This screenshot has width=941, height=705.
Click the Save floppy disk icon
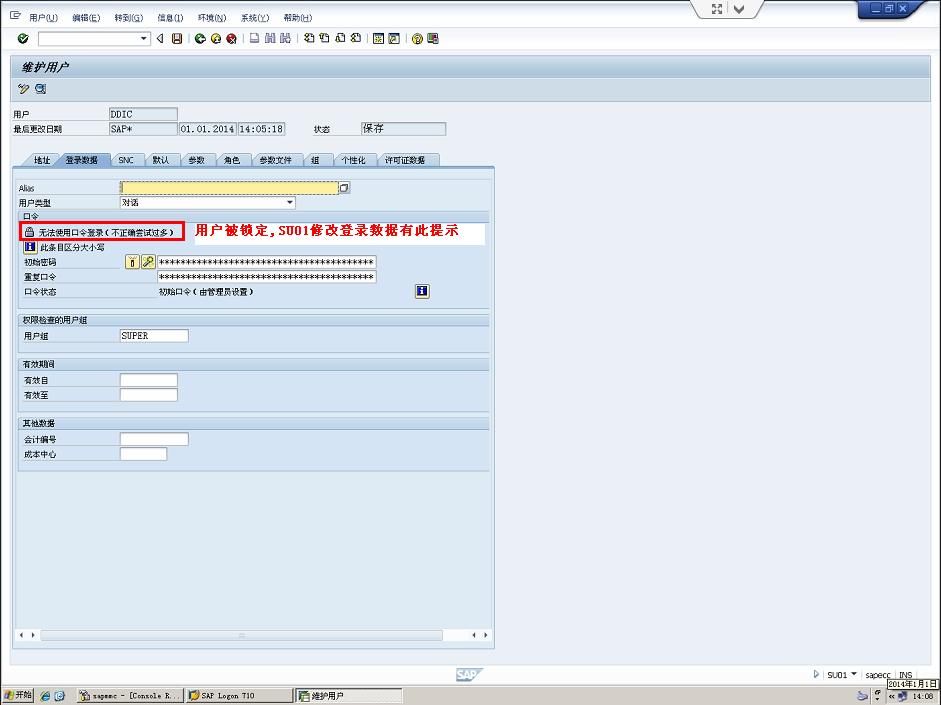pos(177,39)
